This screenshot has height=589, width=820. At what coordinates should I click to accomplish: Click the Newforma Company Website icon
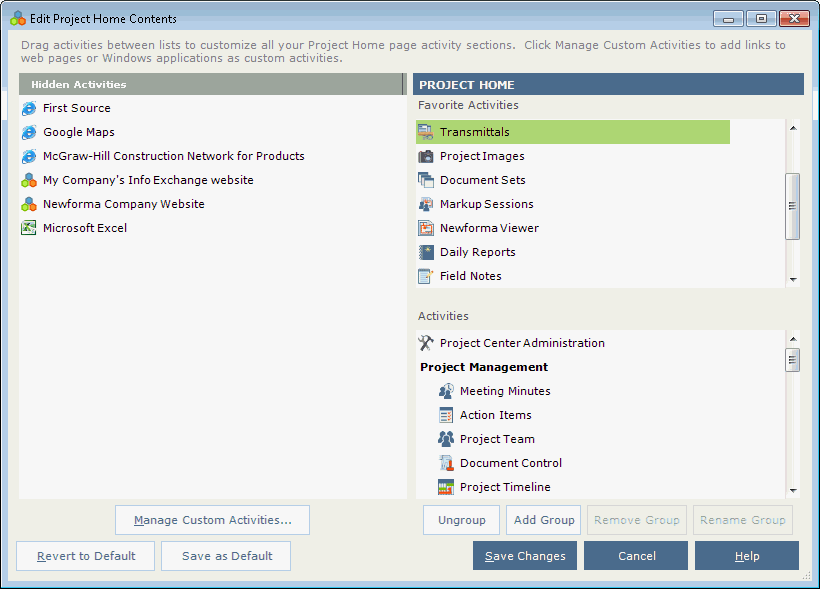tap(29, 205)
